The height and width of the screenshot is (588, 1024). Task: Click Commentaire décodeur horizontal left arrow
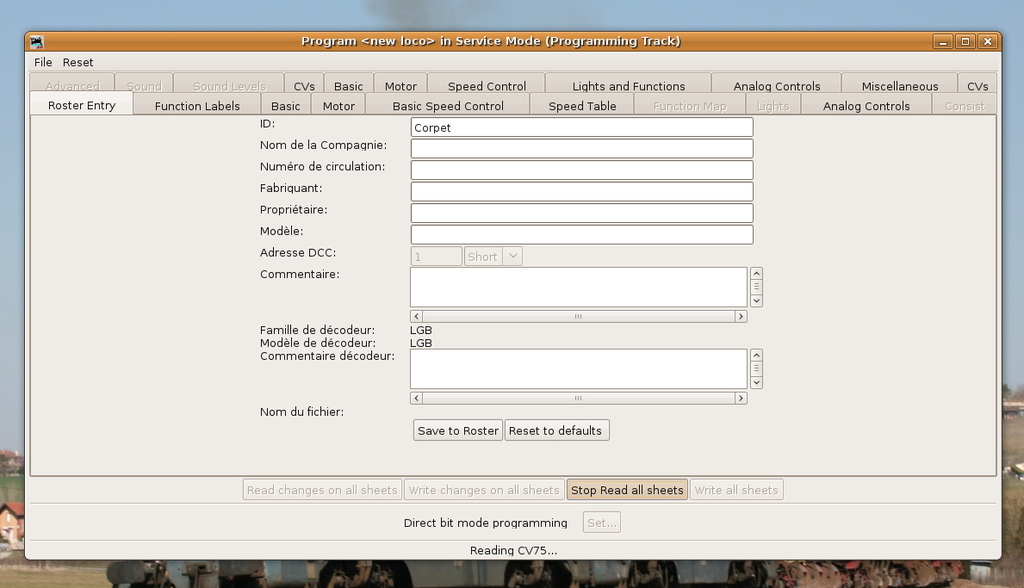(x=417, y=398)
